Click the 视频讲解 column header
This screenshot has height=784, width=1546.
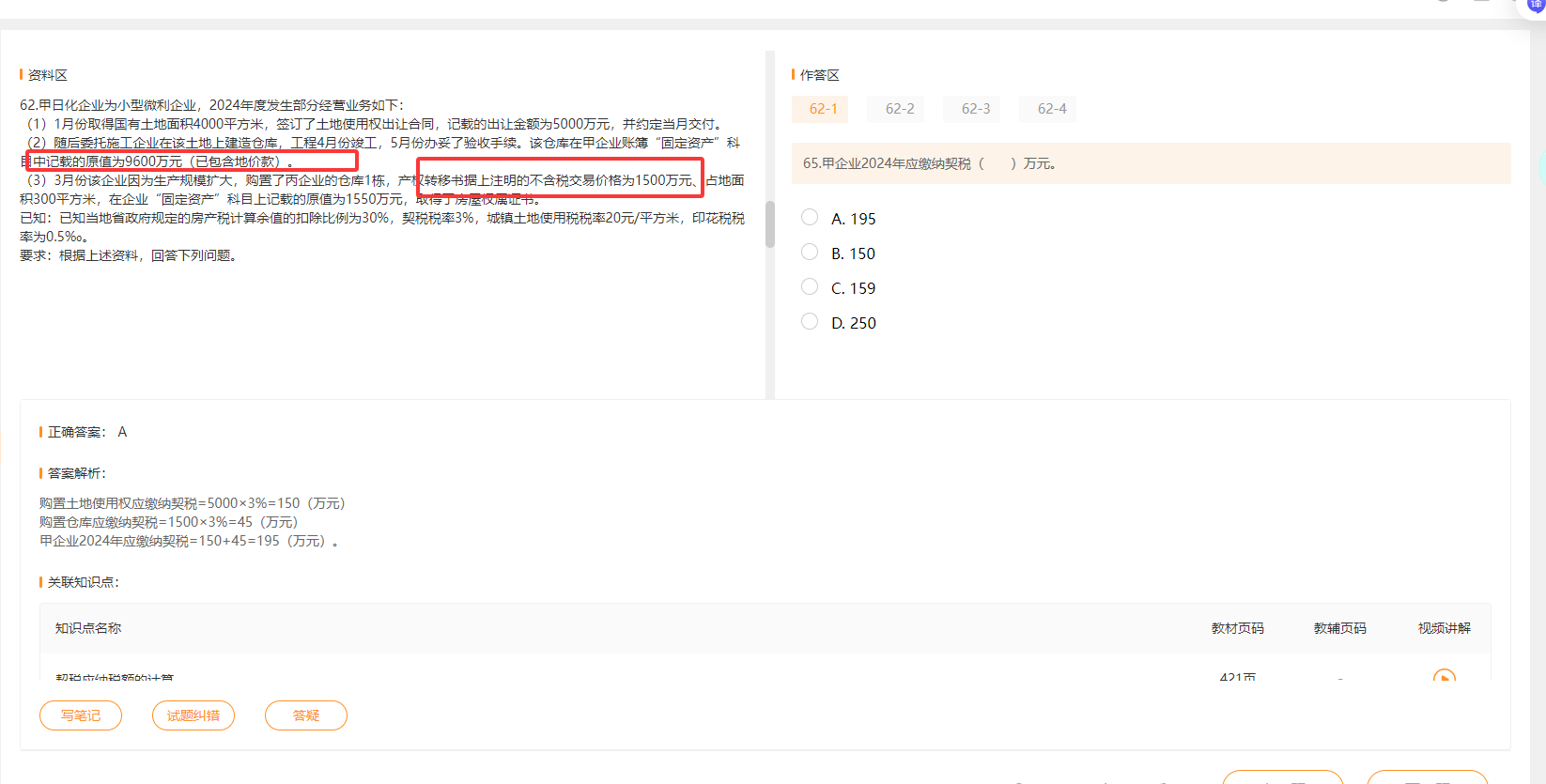click(x=1444, y=628)
